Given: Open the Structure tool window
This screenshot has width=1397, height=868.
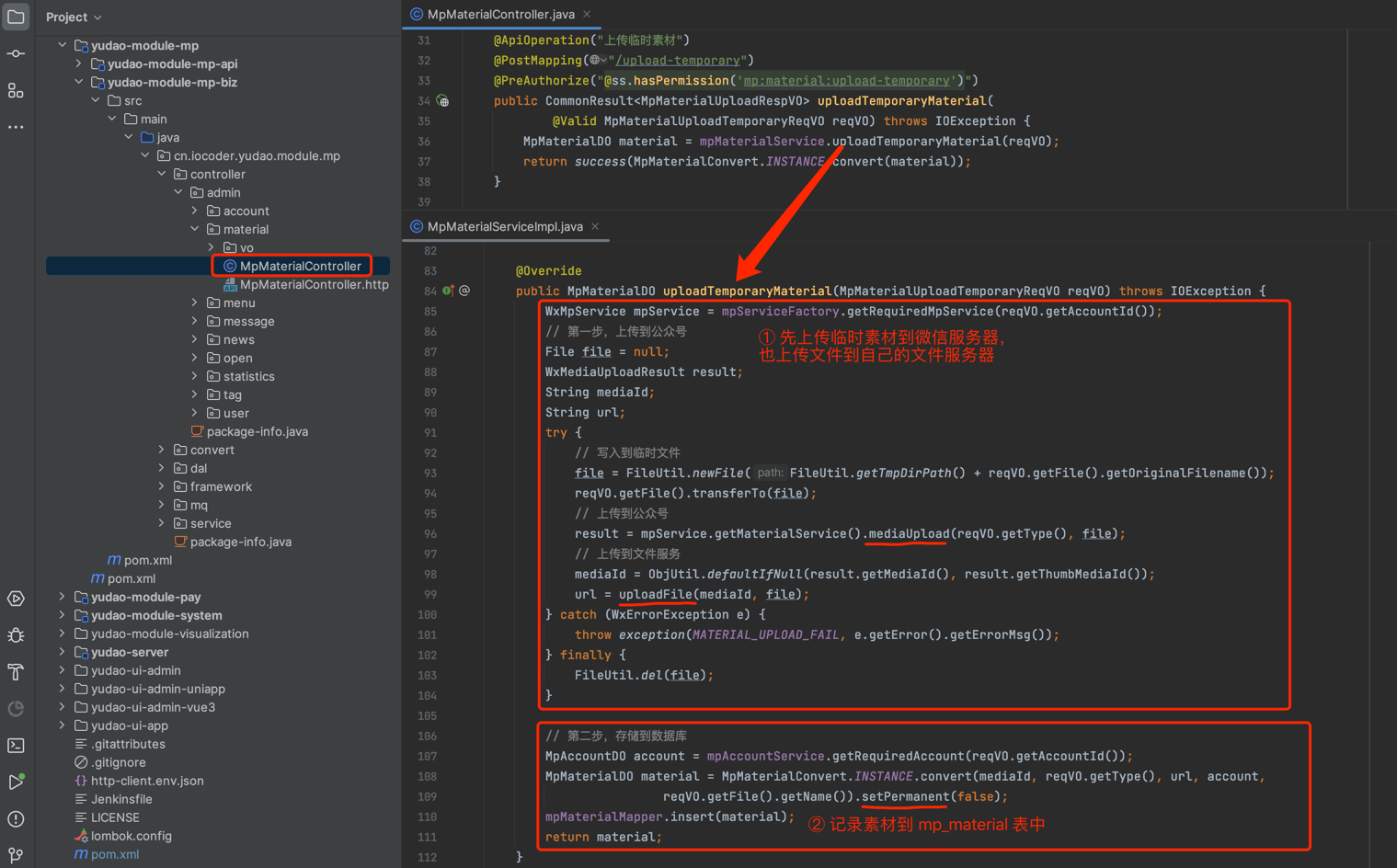Looking at the screenshot, I should point(16,91).
